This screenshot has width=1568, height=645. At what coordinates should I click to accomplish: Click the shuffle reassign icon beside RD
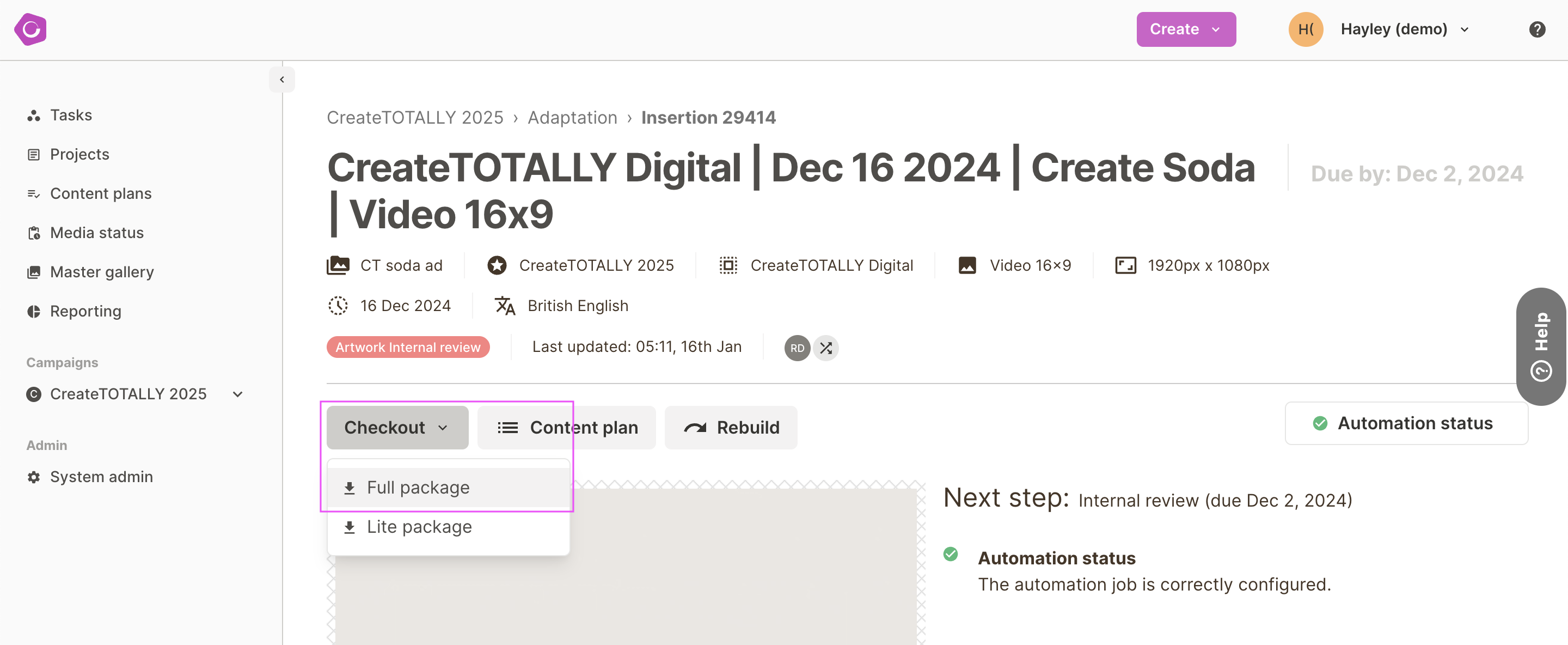[826, 349]
